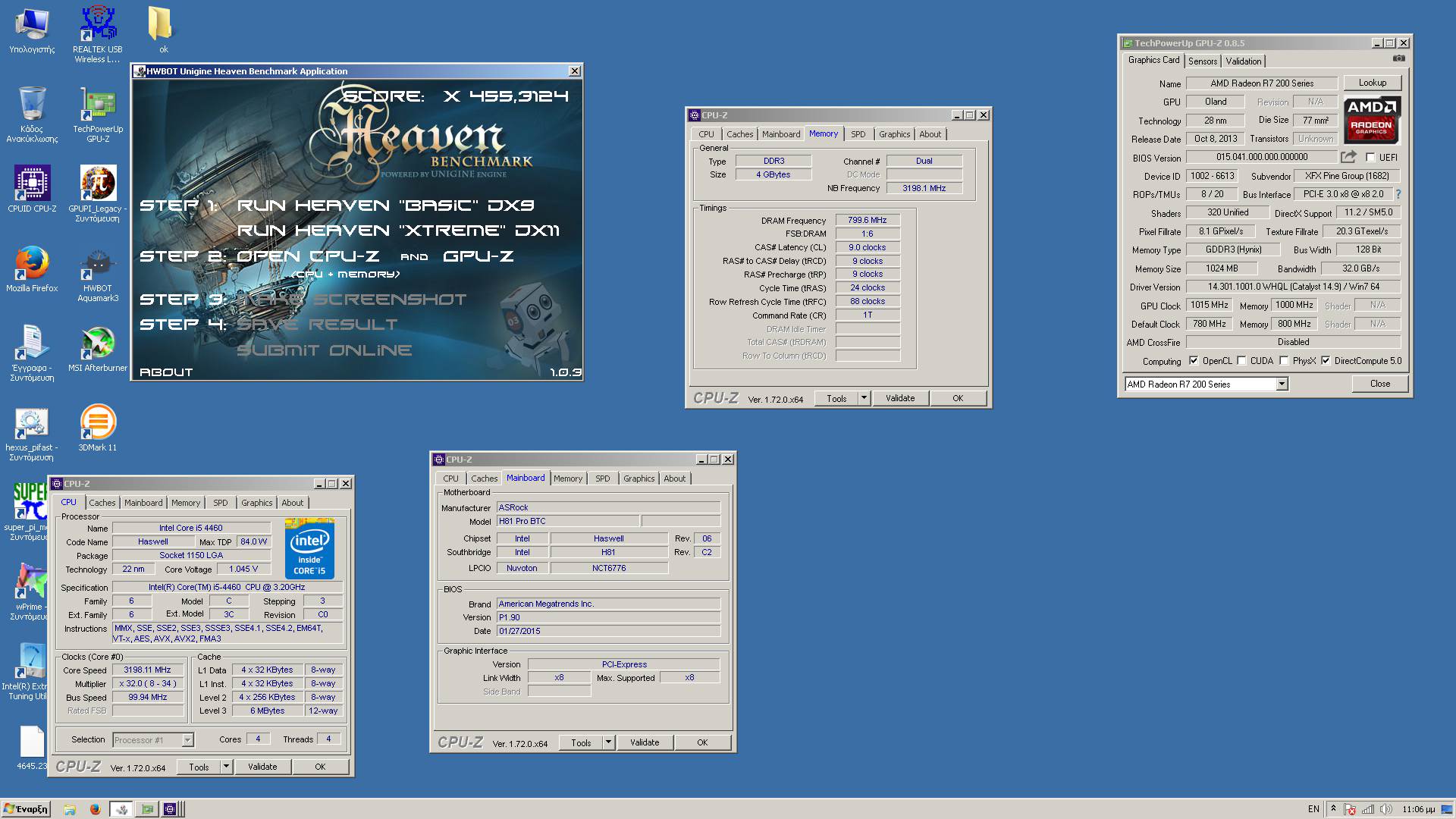
Task: Toggle the CUDA checkbox in GPU-Z
Action: [x=1241, y=361]
